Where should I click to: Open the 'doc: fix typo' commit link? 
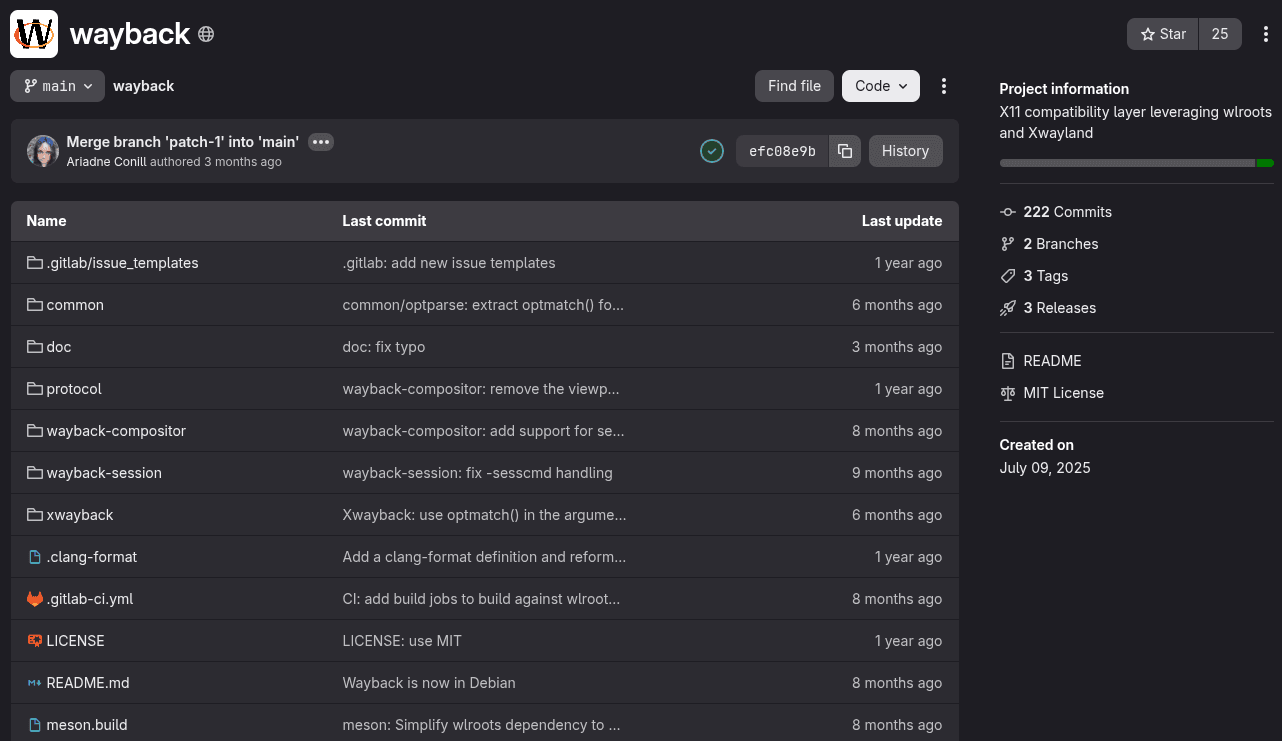point(384,347)
